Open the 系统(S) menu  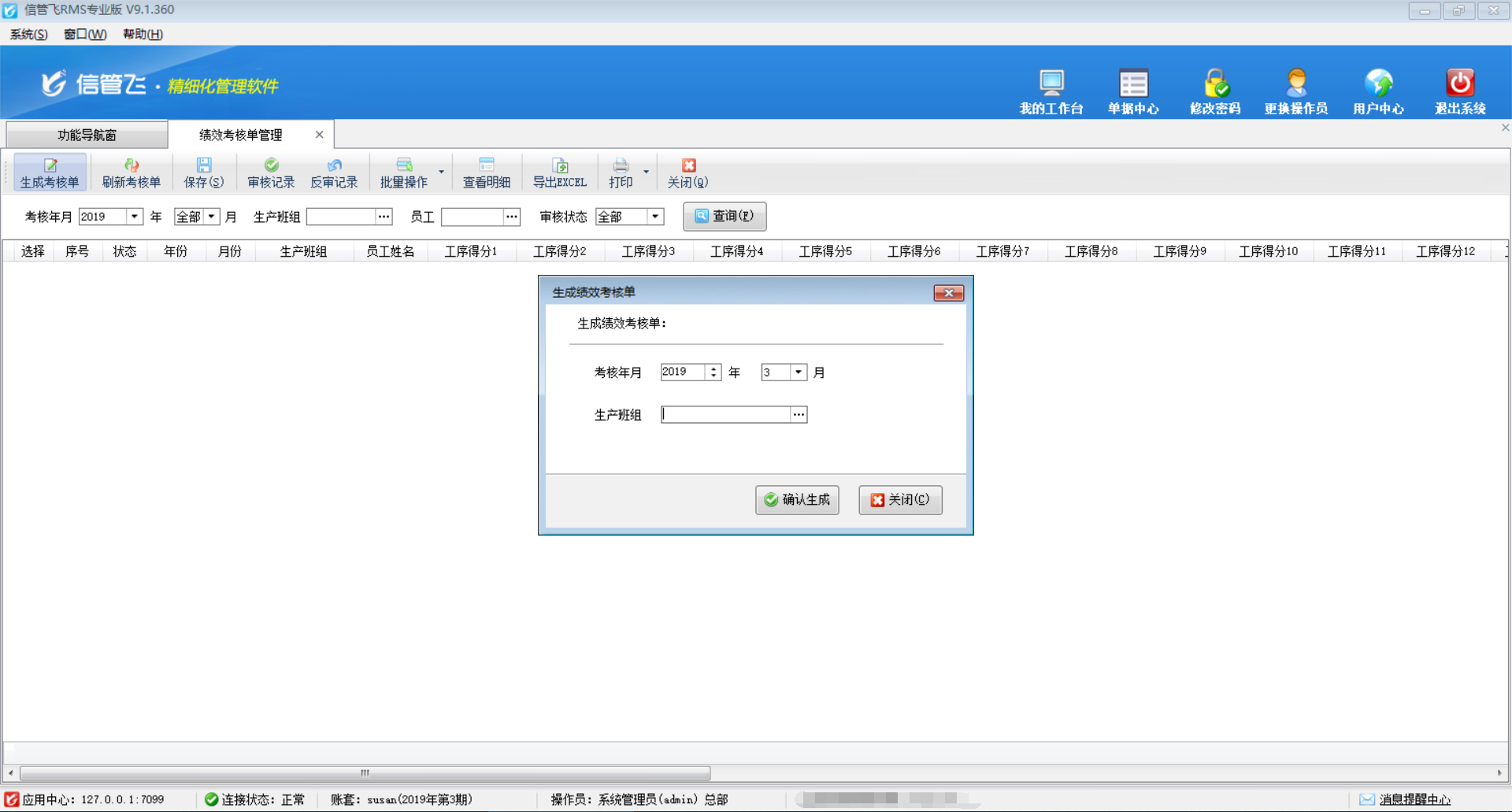click(x=28, y=34)
